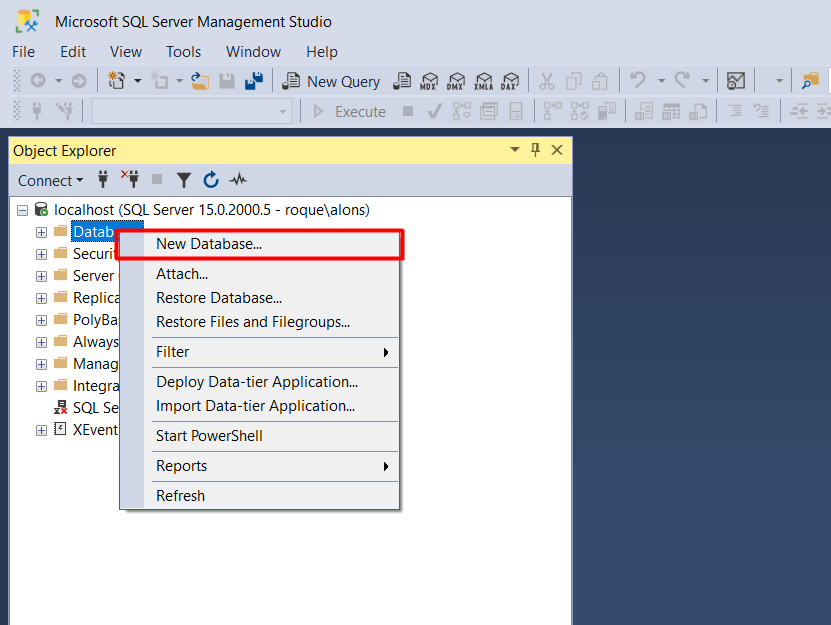Click the DAX query icon
The image size is (831, 625).
(x=510, y=81)
